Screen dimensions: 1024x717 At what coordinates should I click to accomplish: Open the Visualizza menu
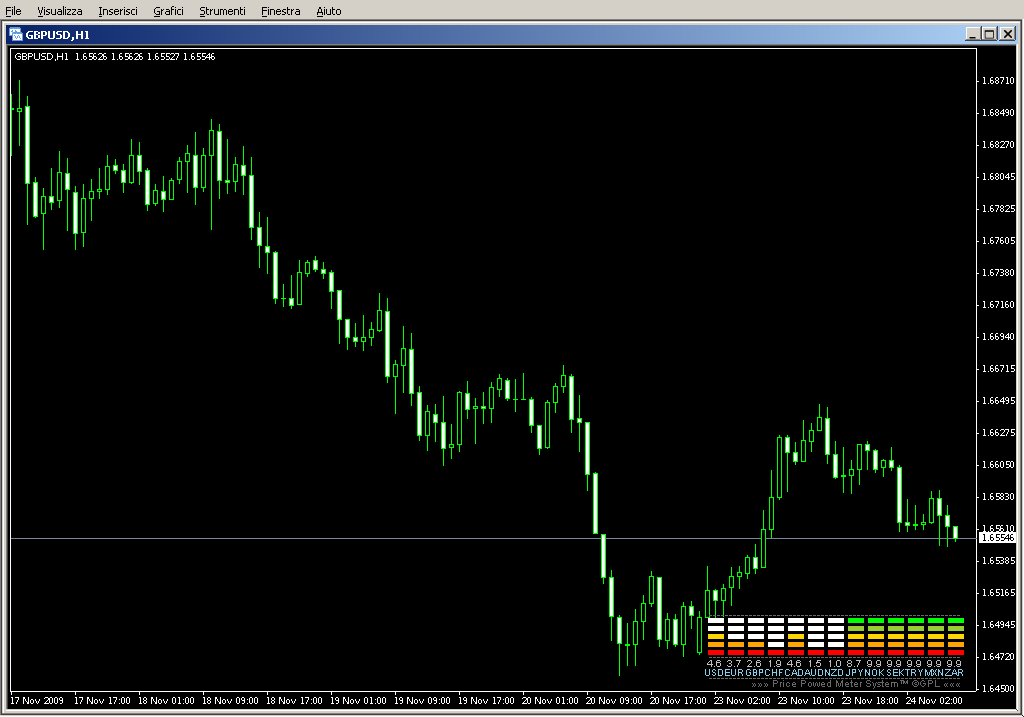point(59,11)
